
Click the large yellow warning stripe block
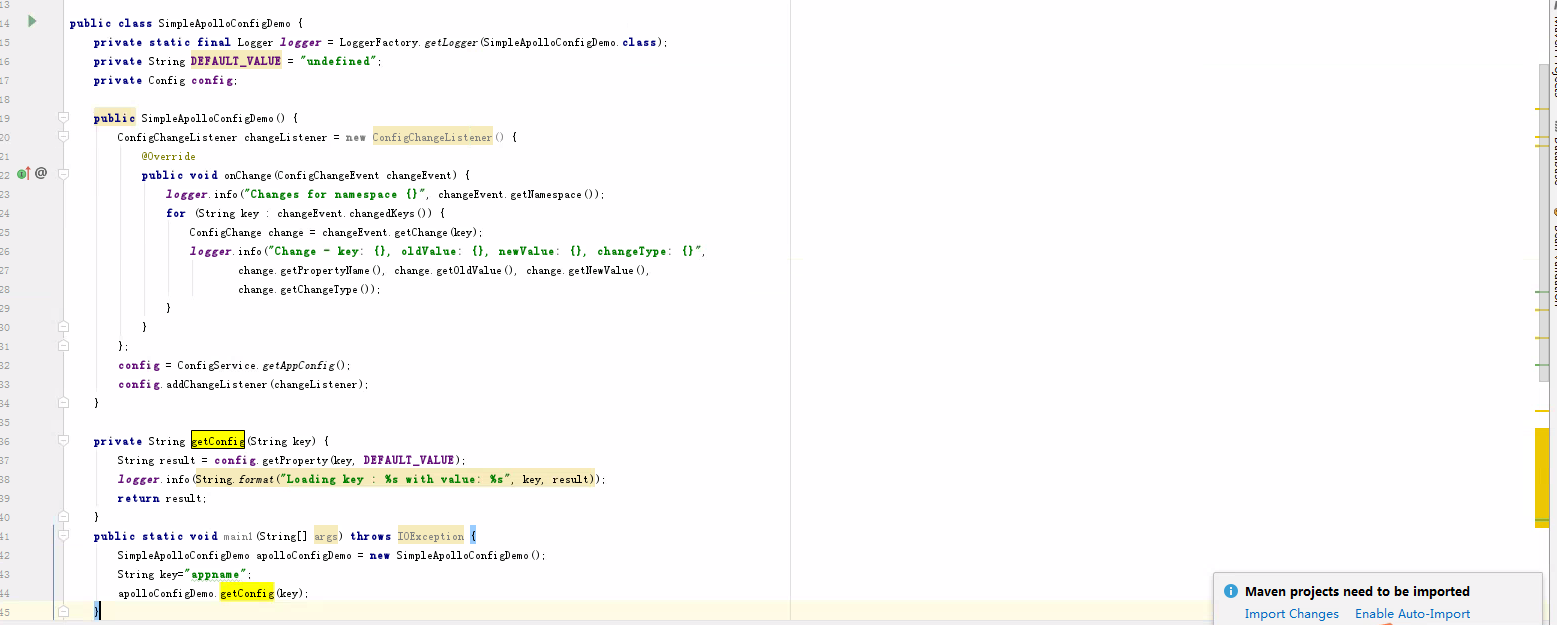coord(1542,476)
